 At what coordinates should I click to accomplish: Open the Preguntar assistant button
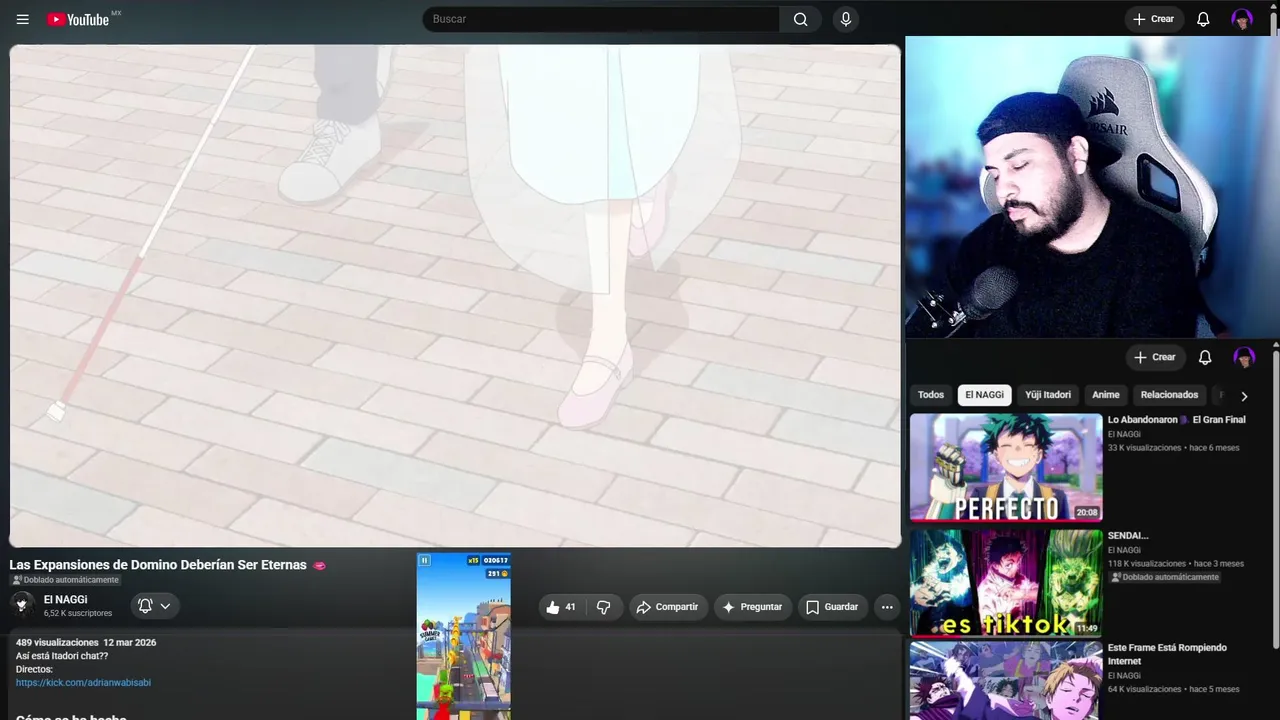pos(752,607)
